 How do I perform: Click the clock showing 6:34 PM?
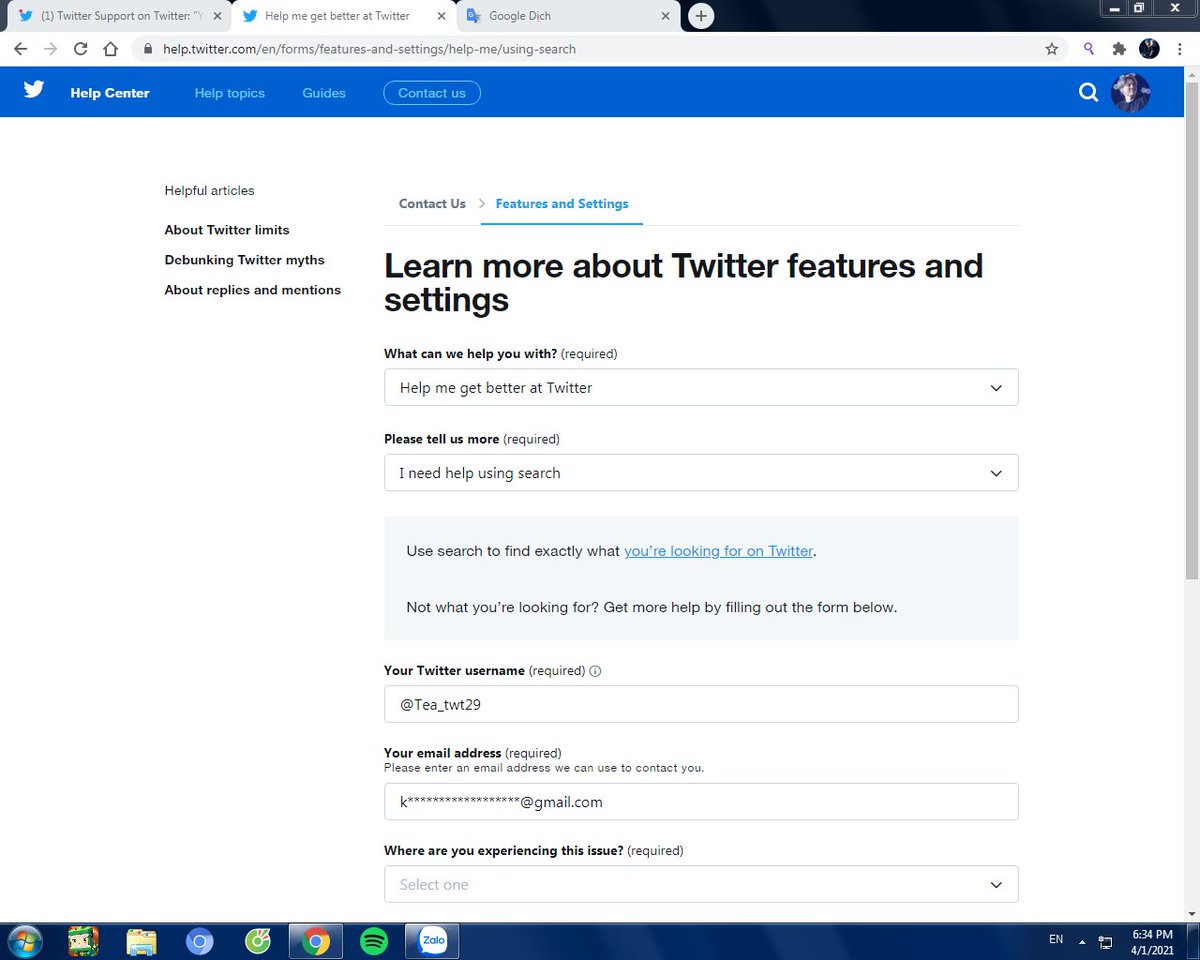[1155, 933]
